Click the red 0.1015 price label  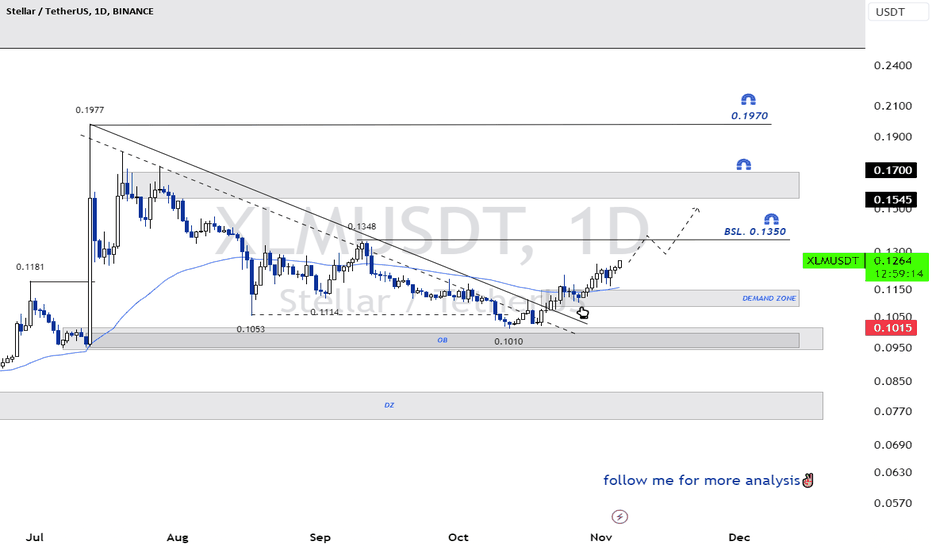point(890,328)
